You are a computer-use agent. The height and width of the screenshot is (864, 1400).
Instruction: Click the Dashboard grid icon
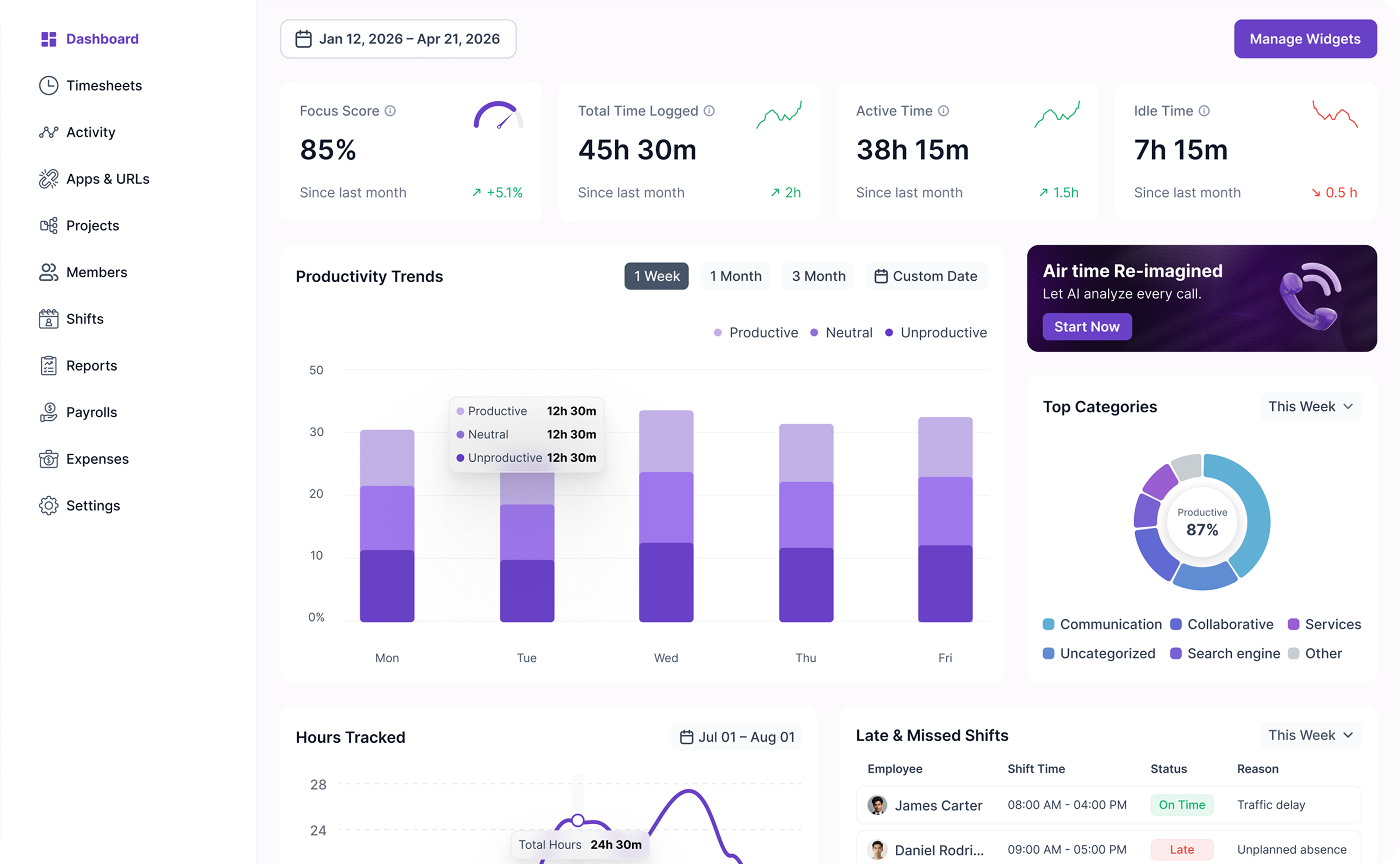coord(49,39)
